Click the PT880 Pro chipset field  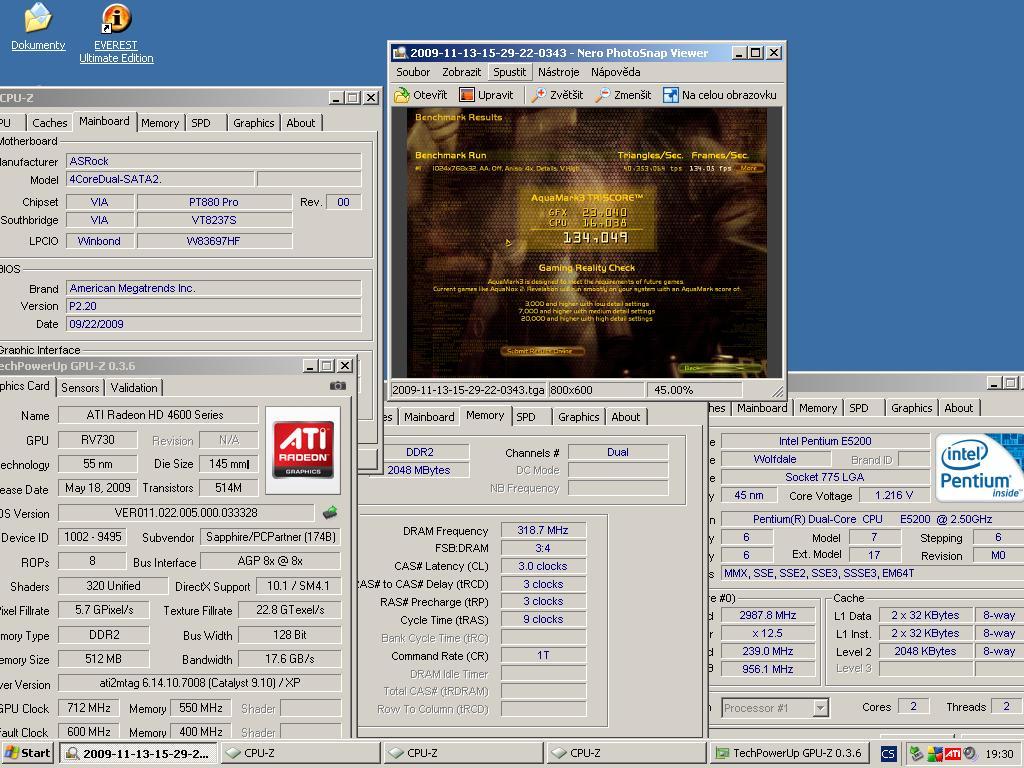point(214,202)
